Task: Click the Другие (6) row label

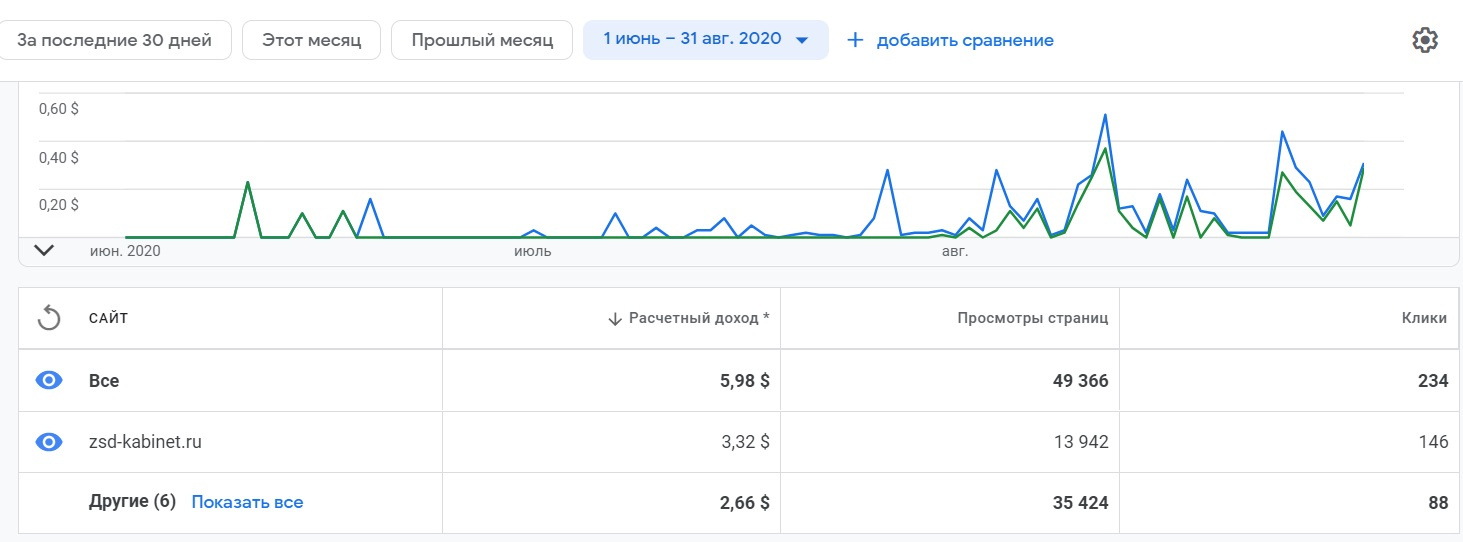Action: [x=132, y=502]
